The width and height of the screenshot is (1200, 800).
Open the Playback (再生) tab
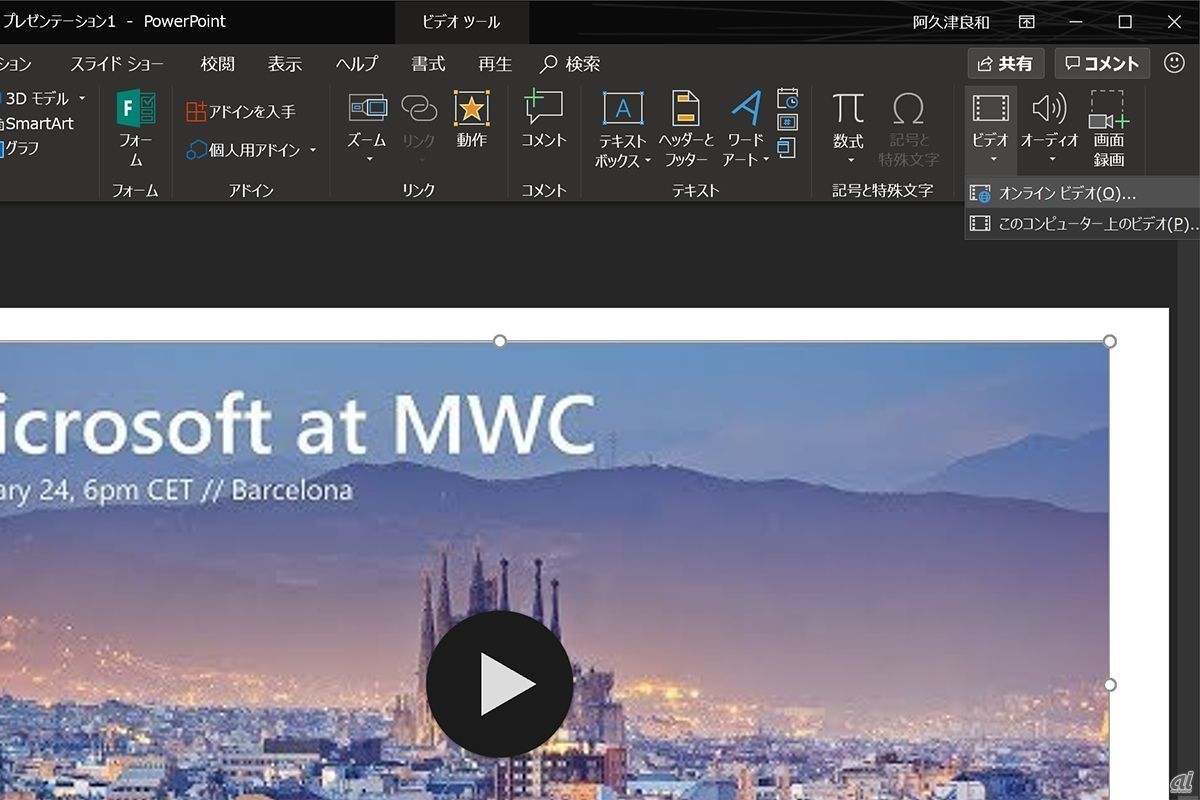[x=495, y=64]
